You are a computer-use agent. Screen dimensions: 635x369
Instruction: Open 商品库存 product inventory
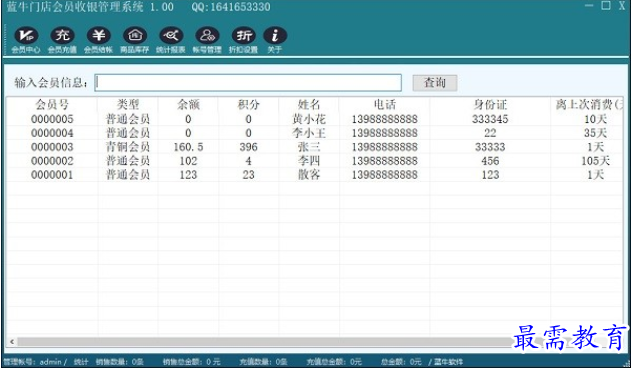click(135, 40)
